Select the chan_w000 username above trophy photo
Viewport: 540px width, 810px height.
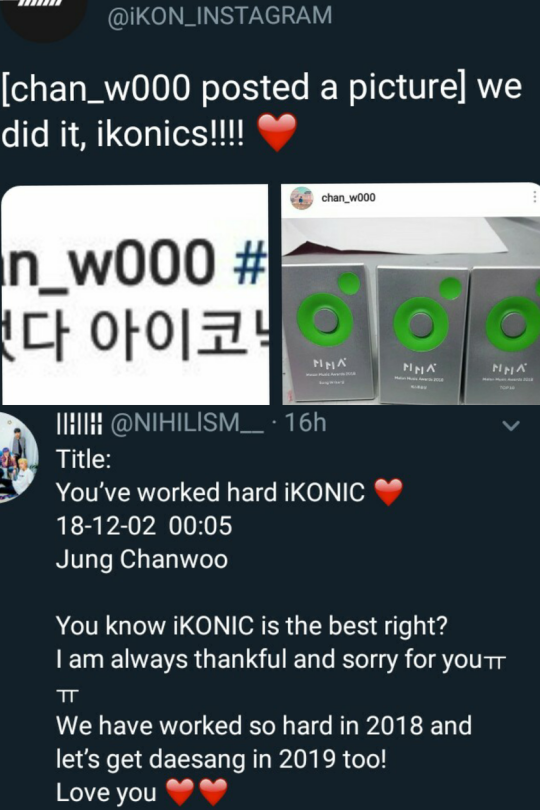(x=348, y=198)
